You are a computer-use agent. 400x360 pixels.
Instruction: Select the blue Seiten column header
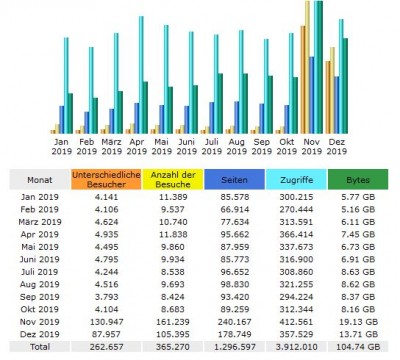(x=234, y=180)
